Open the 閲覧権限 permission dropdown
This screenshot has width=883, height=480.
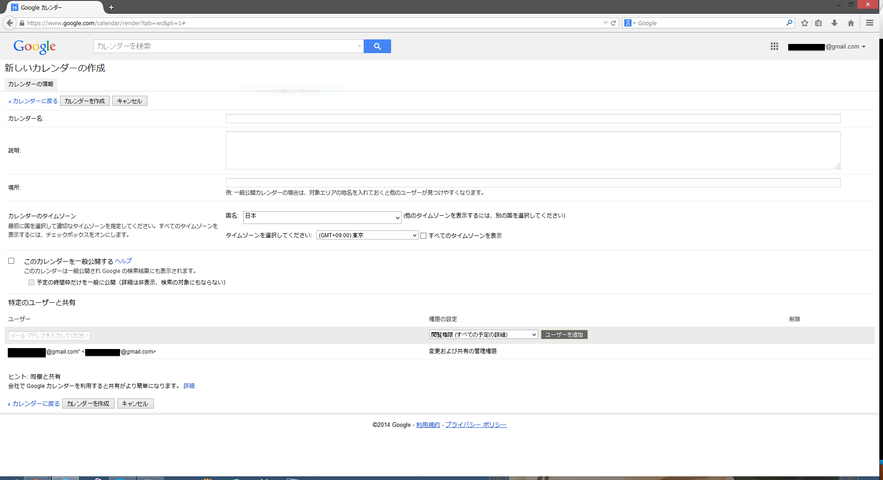pyautogui.click(x=483, y=335)
